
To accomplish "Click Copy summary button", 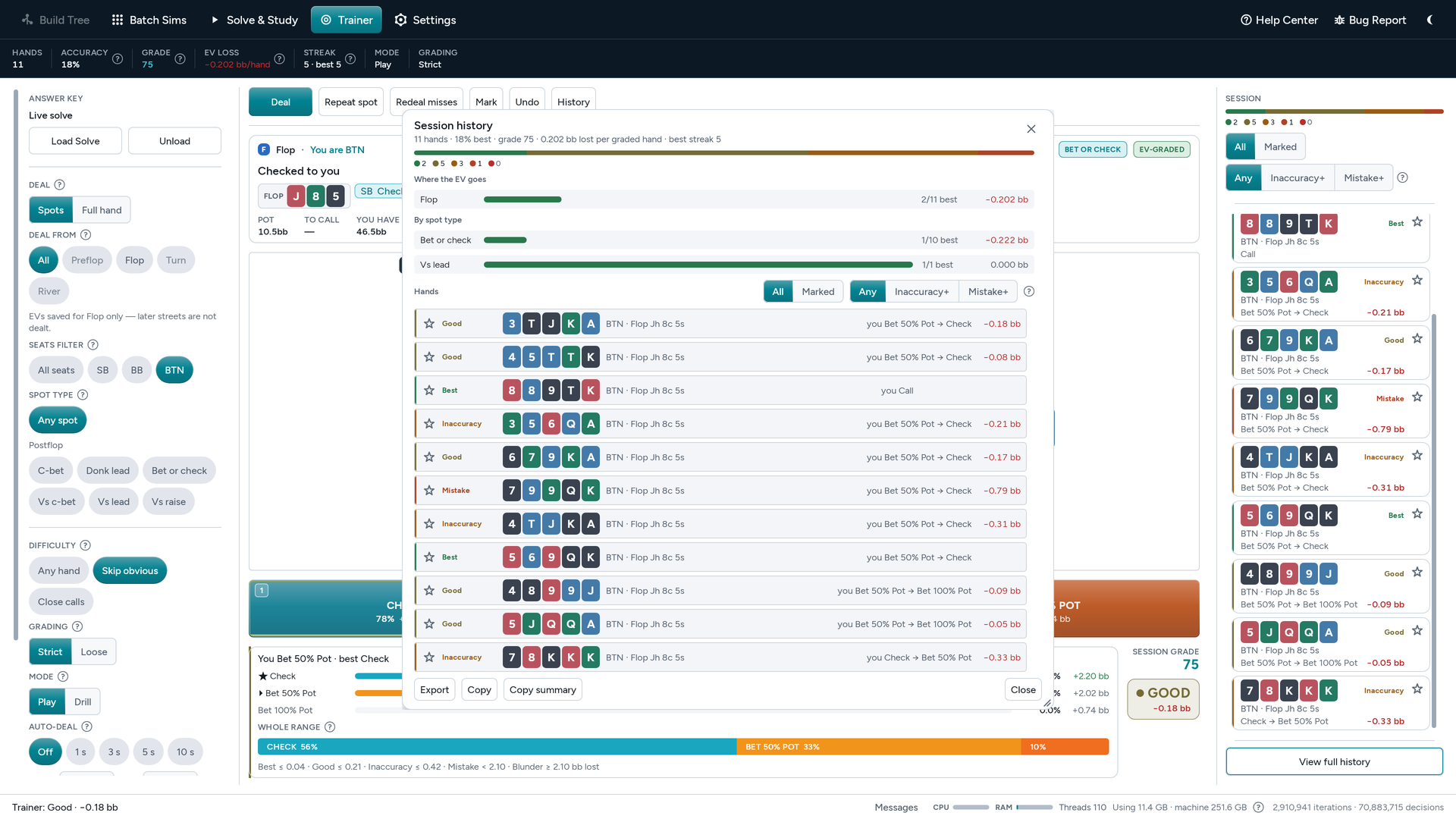I will click(x=543, y=690).
